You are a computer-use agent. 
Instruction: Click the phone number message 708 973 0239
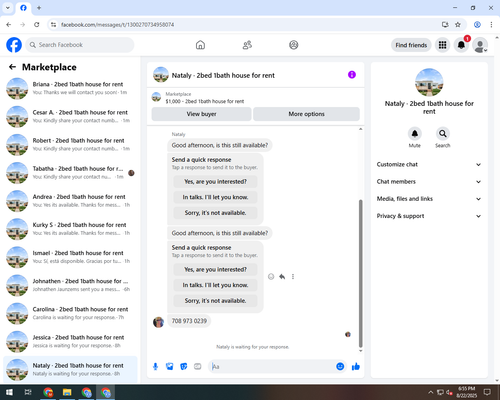coord(189,321)
